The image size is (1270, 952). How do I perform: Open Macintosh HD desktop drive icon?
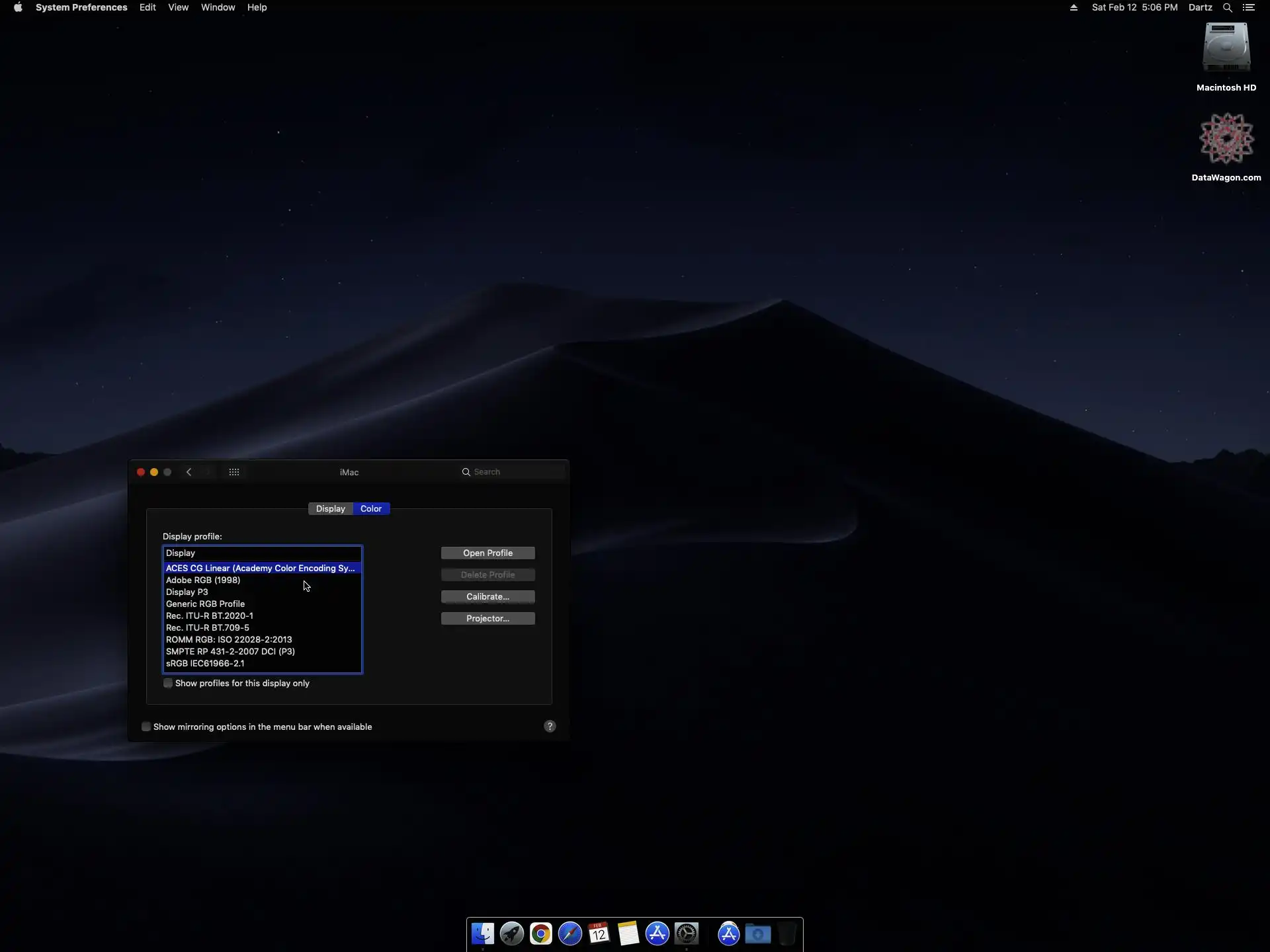click(x=1226, y=49)
